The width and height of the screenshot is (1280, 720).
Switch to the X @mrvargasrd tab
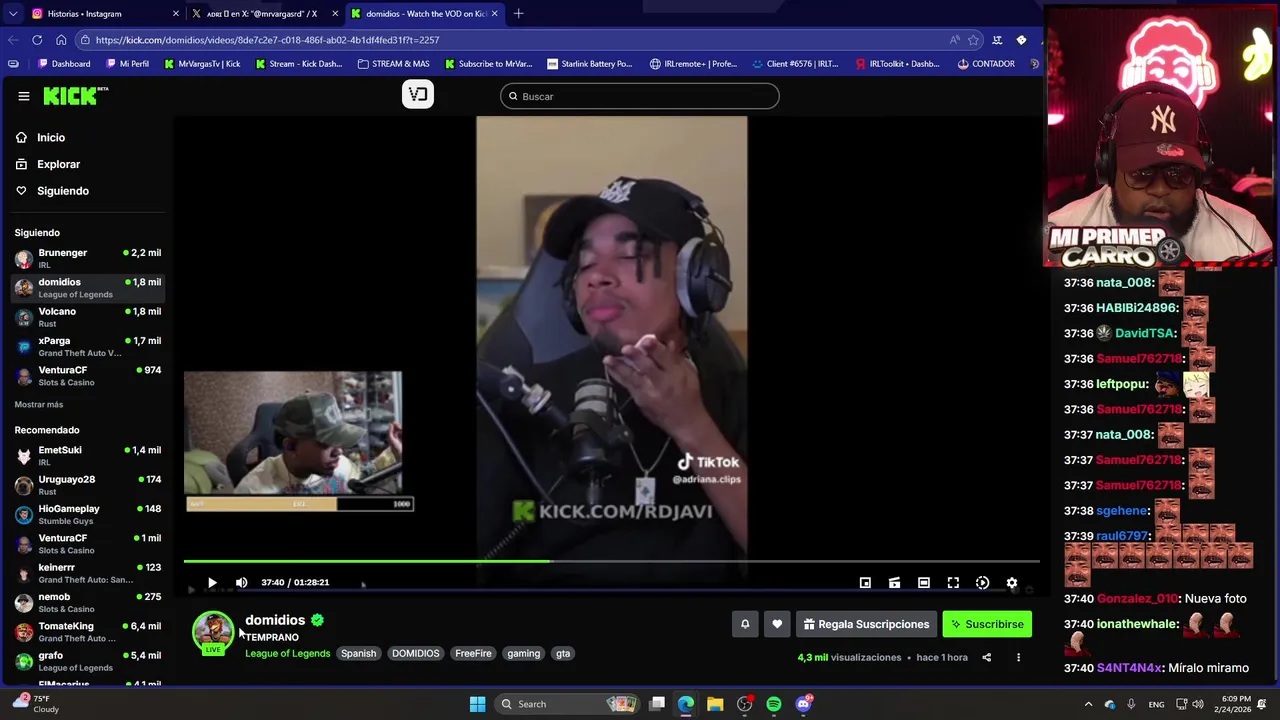(262, 14)
